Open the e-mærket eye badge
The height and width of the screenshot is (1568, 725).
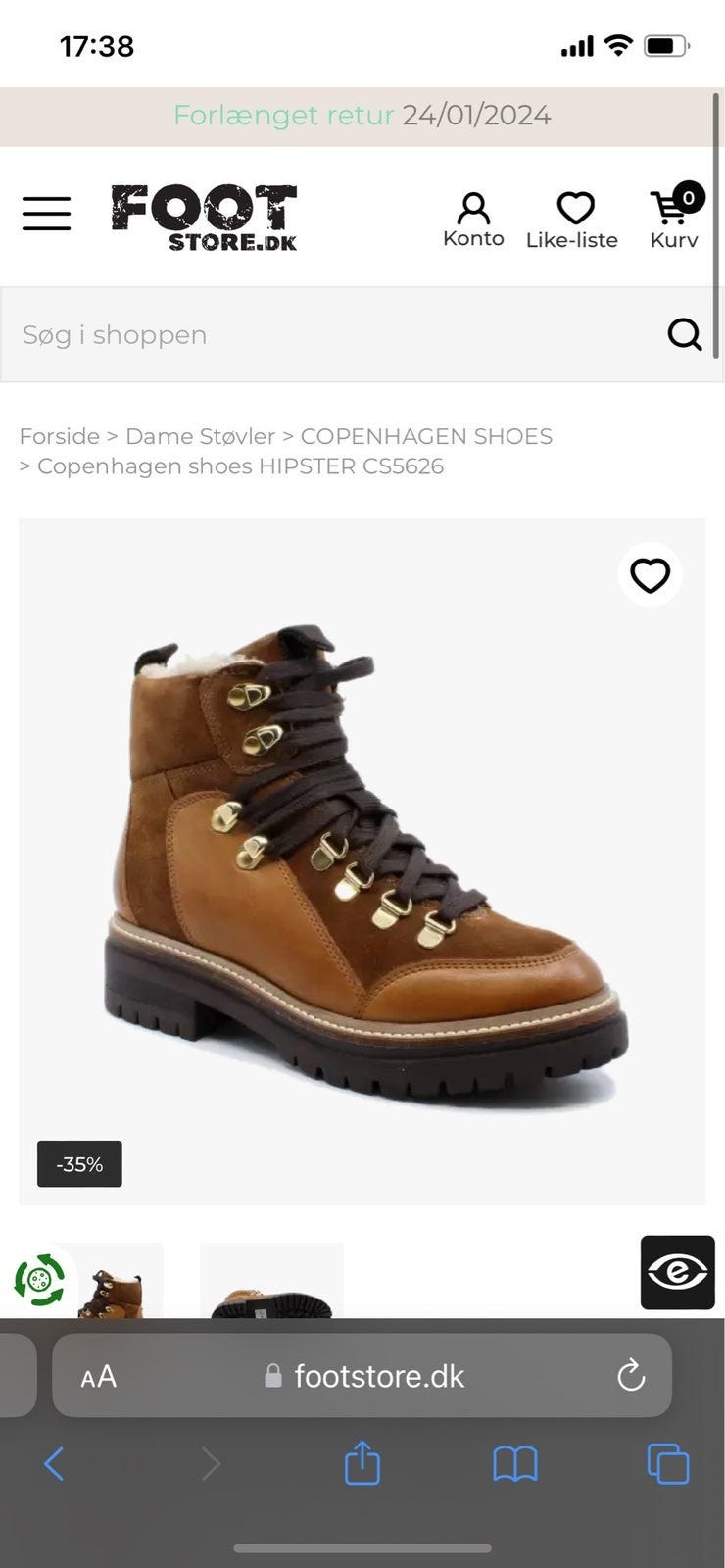pyautogui.click(x=677, y=1272)
